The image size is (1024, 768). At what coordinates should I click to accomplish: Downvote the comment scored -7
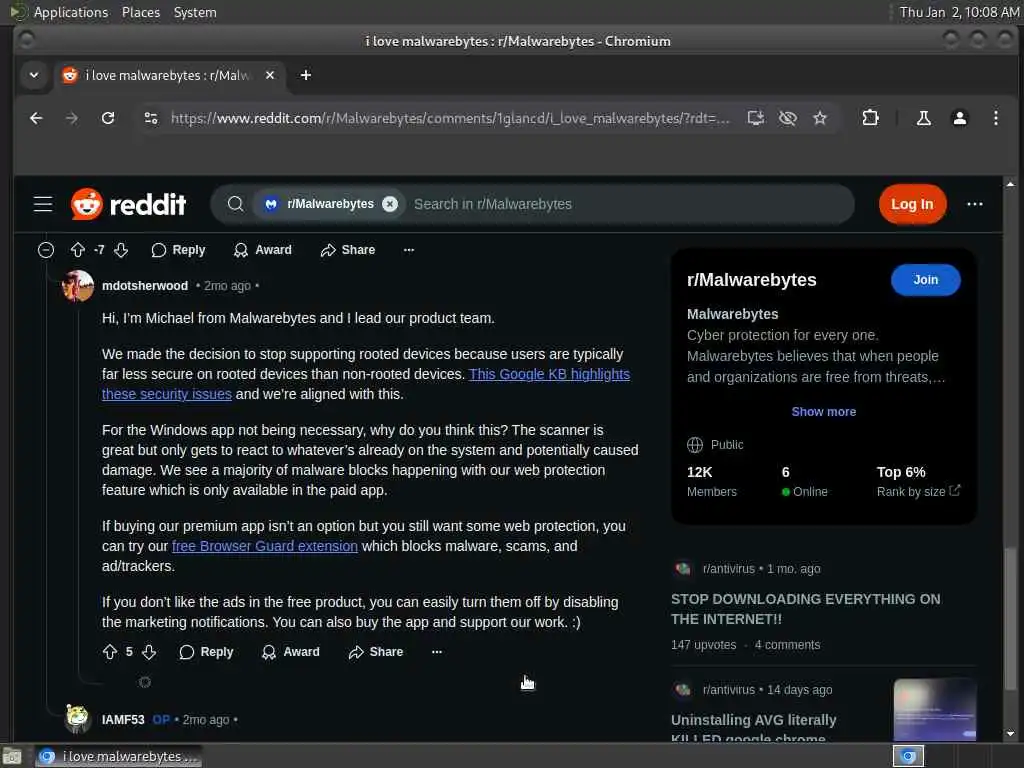[121, 250]
